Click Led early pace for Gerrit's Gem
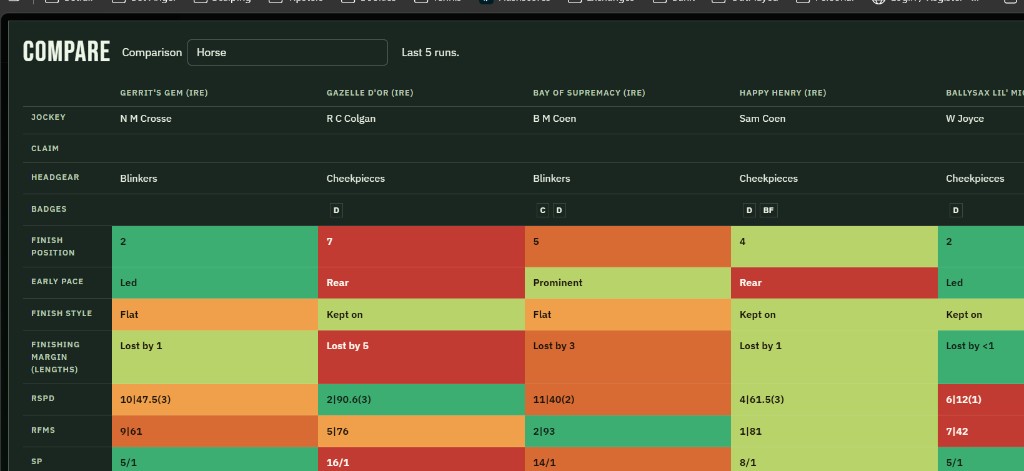The width and height of the screenshot is (1024, 471). tap(215, 283)
